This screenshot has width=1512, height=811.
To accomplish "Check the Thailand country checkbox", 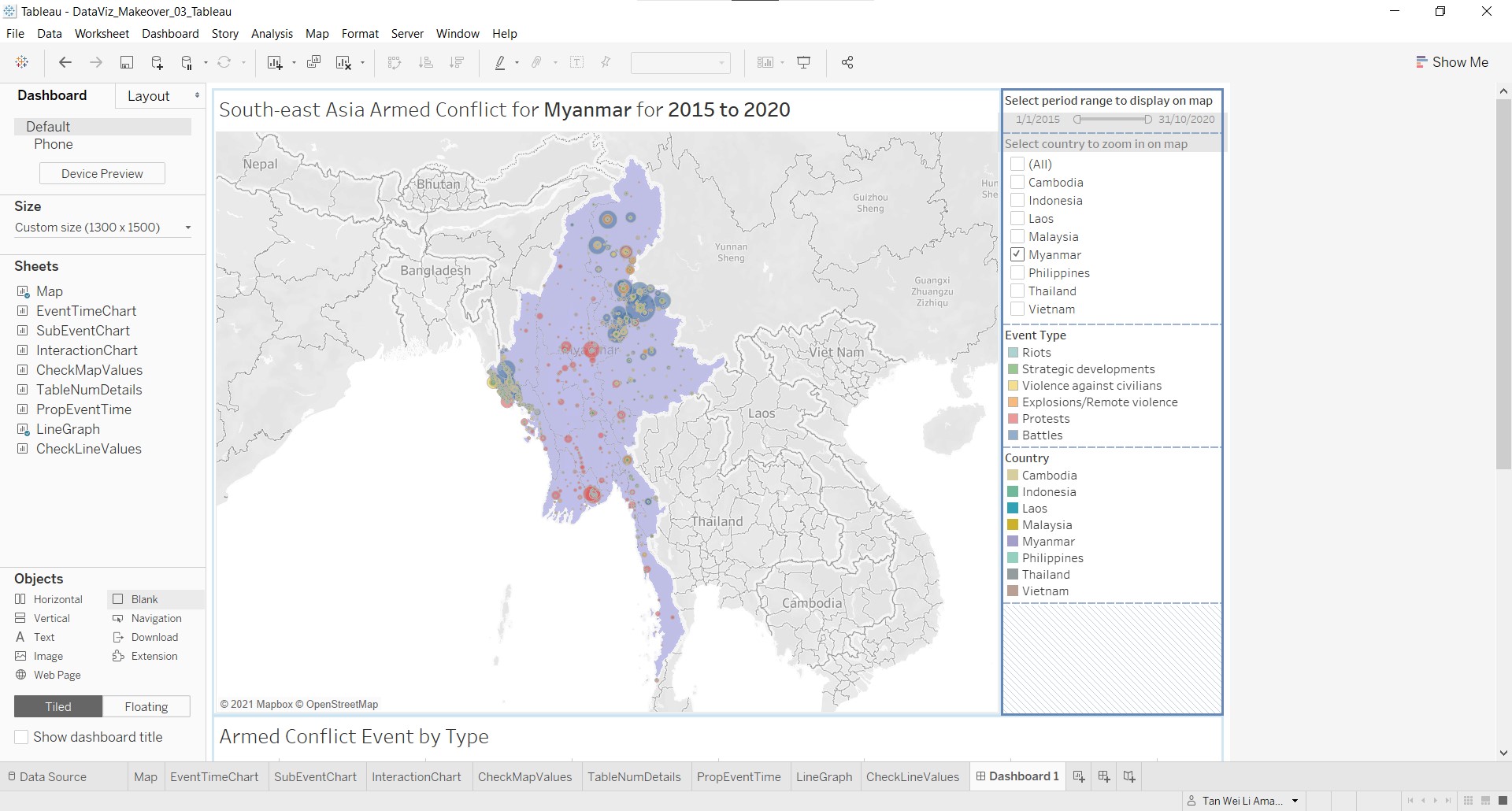I will pos(1017,291).
